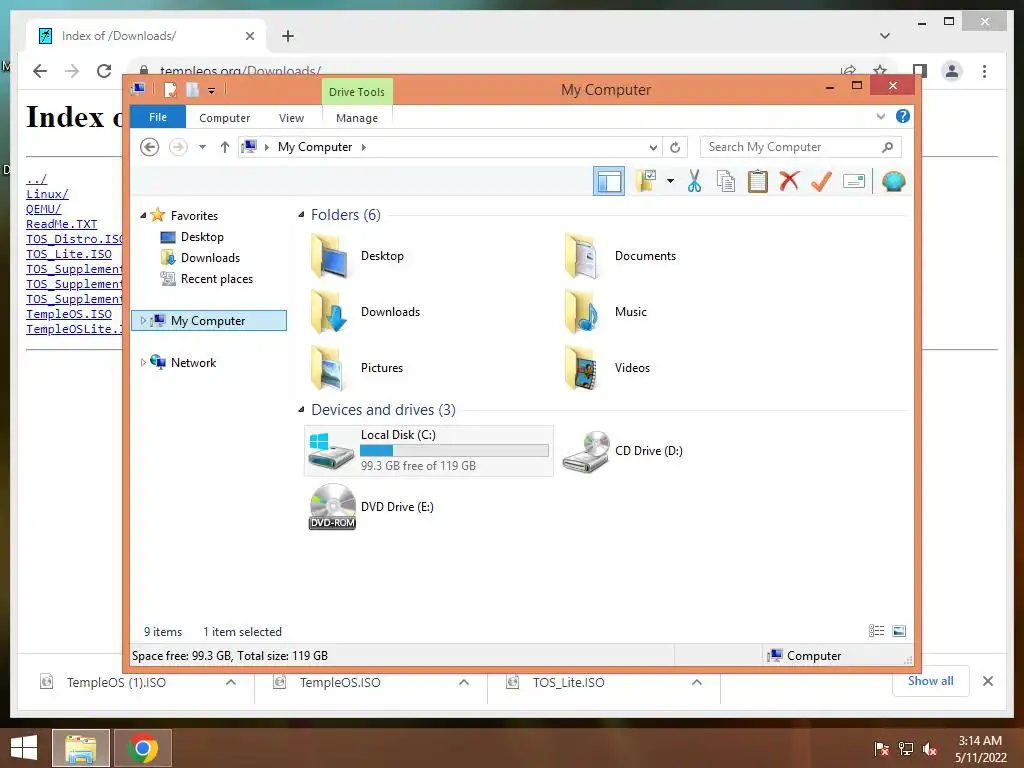Click the Paste clipboard toolbar icon
The image size is (1024, 768).
coord(758,182)
